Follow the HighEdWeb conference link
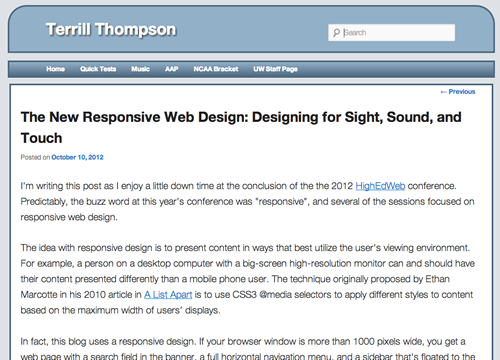Screen dimensions: 500x360 click(x=380, y=186)
